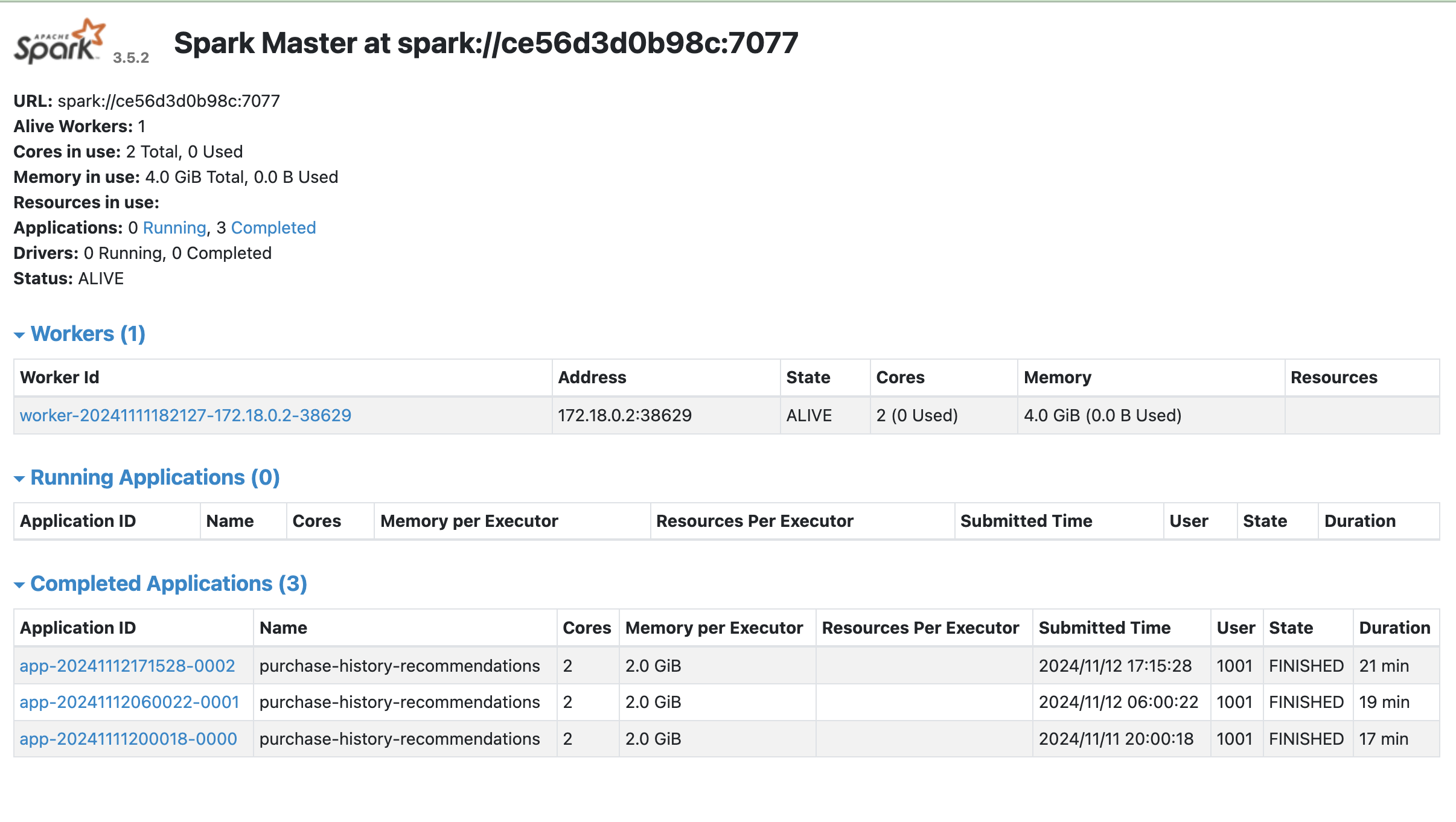The image size is (1456, 822).
Task: Open the Completed applications summary link
Action: click(x=273, y=228)
